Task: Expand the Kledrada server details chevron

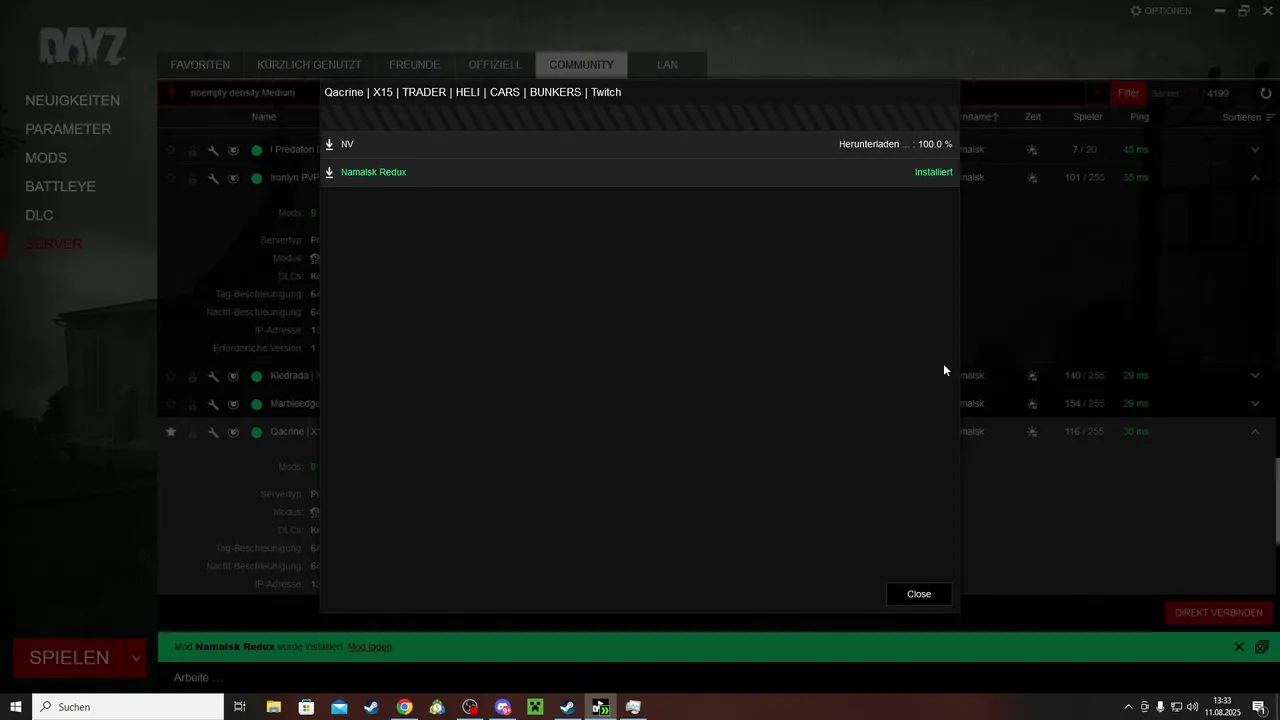Action: click(1255, 376)
